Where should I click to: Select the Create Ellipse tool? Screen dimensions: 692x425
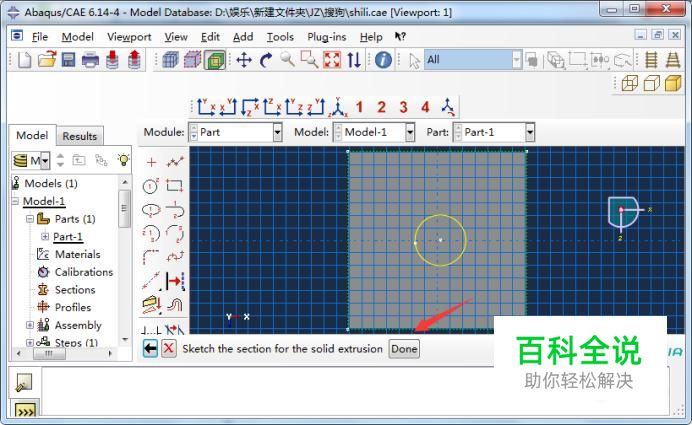151,210
